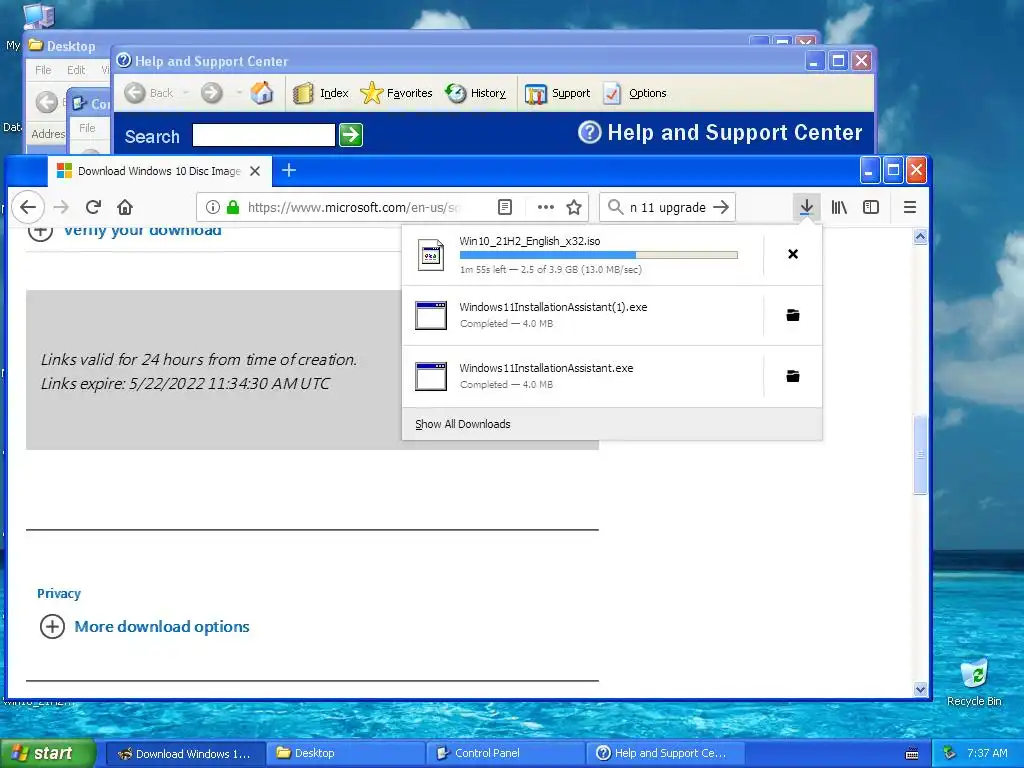Screen dimensions: 1024x768
Task: Submit search with the arrow button
Action: pos(721,208)
